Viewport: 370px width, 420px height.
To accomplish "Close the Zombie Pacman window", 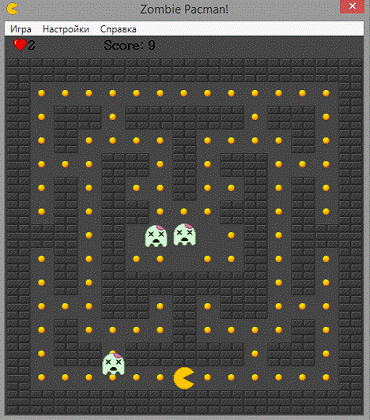I will click(x=352, y=6).
